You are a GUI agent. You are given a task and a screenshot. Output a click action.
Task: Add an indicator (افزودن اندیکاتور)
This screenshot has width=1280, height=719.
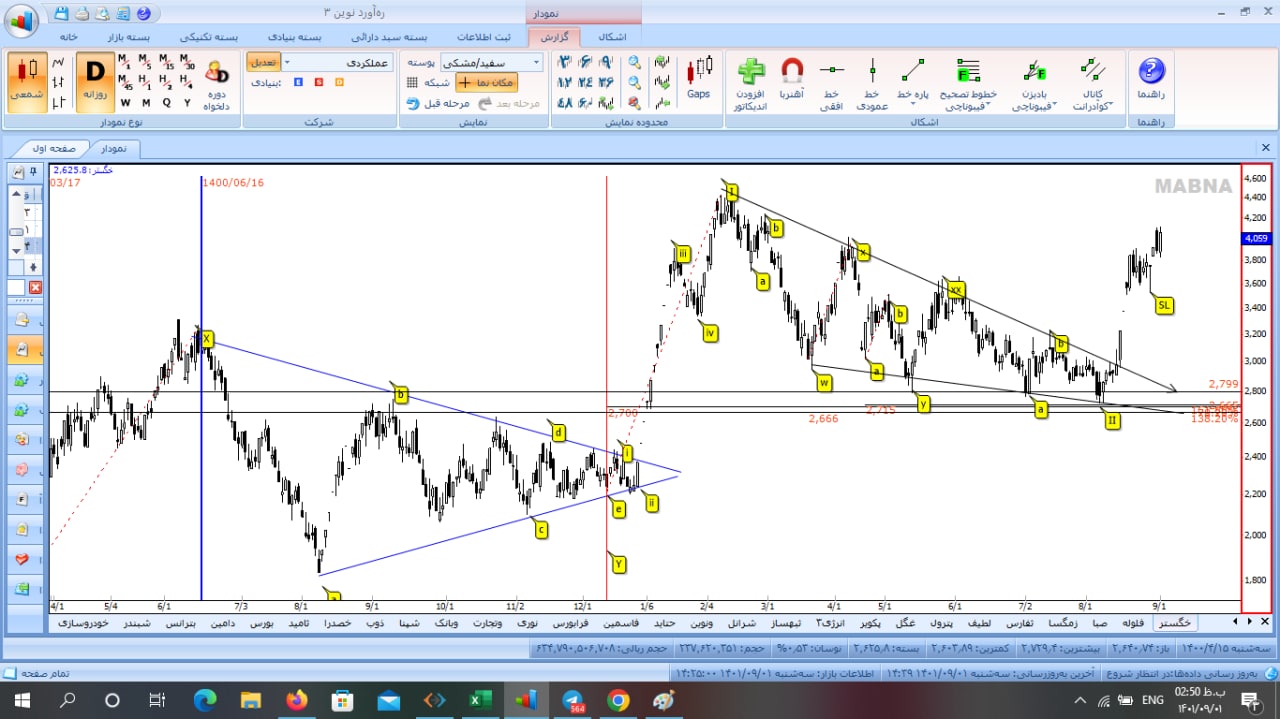coord(751,85)
